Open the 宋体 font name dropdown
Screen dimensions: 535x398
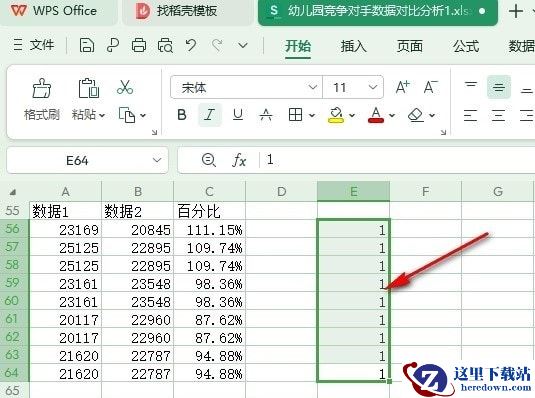[x=313, y=87]
